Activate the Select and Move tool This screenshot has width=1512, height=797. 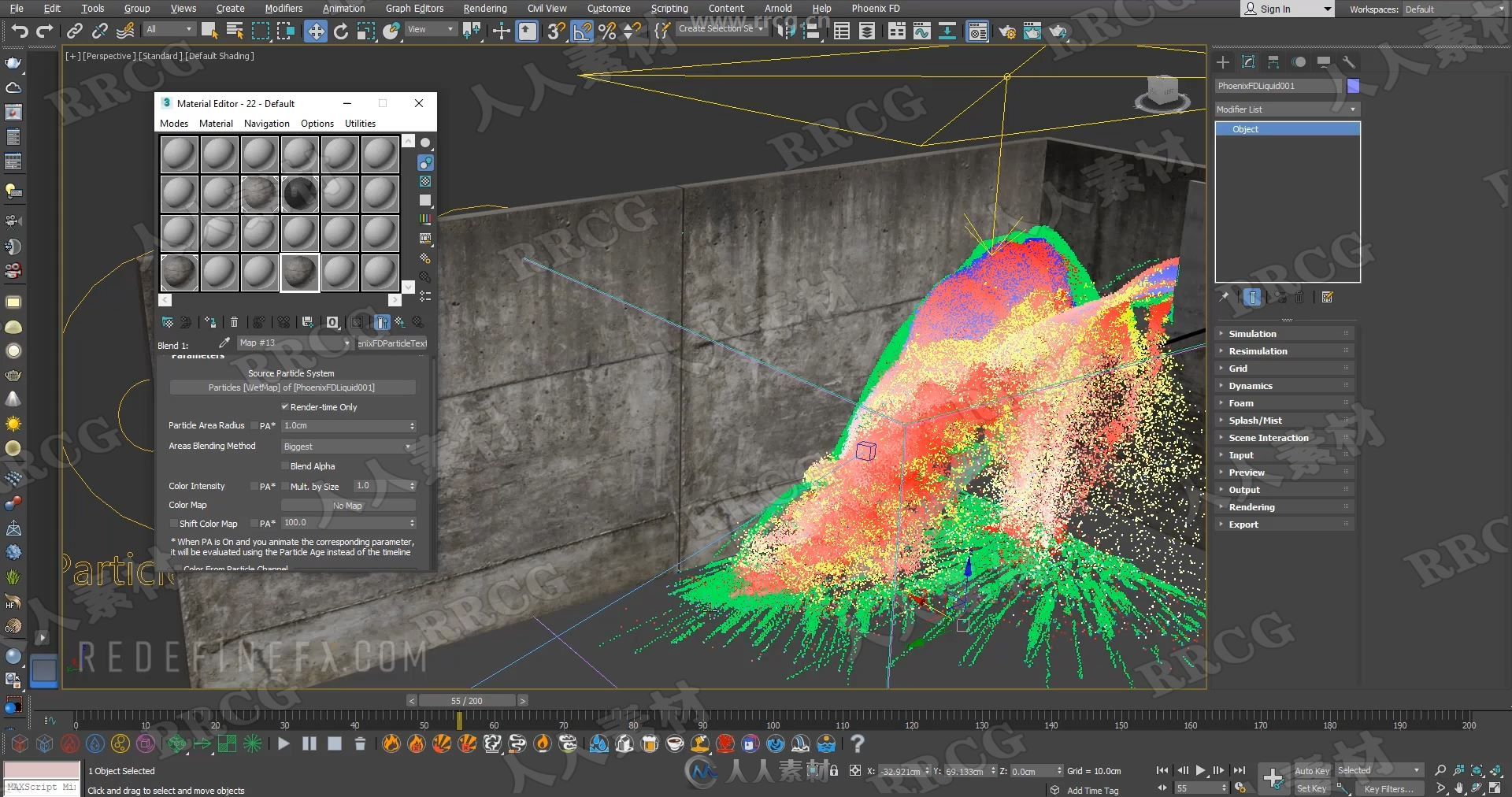tap(315, 31)
